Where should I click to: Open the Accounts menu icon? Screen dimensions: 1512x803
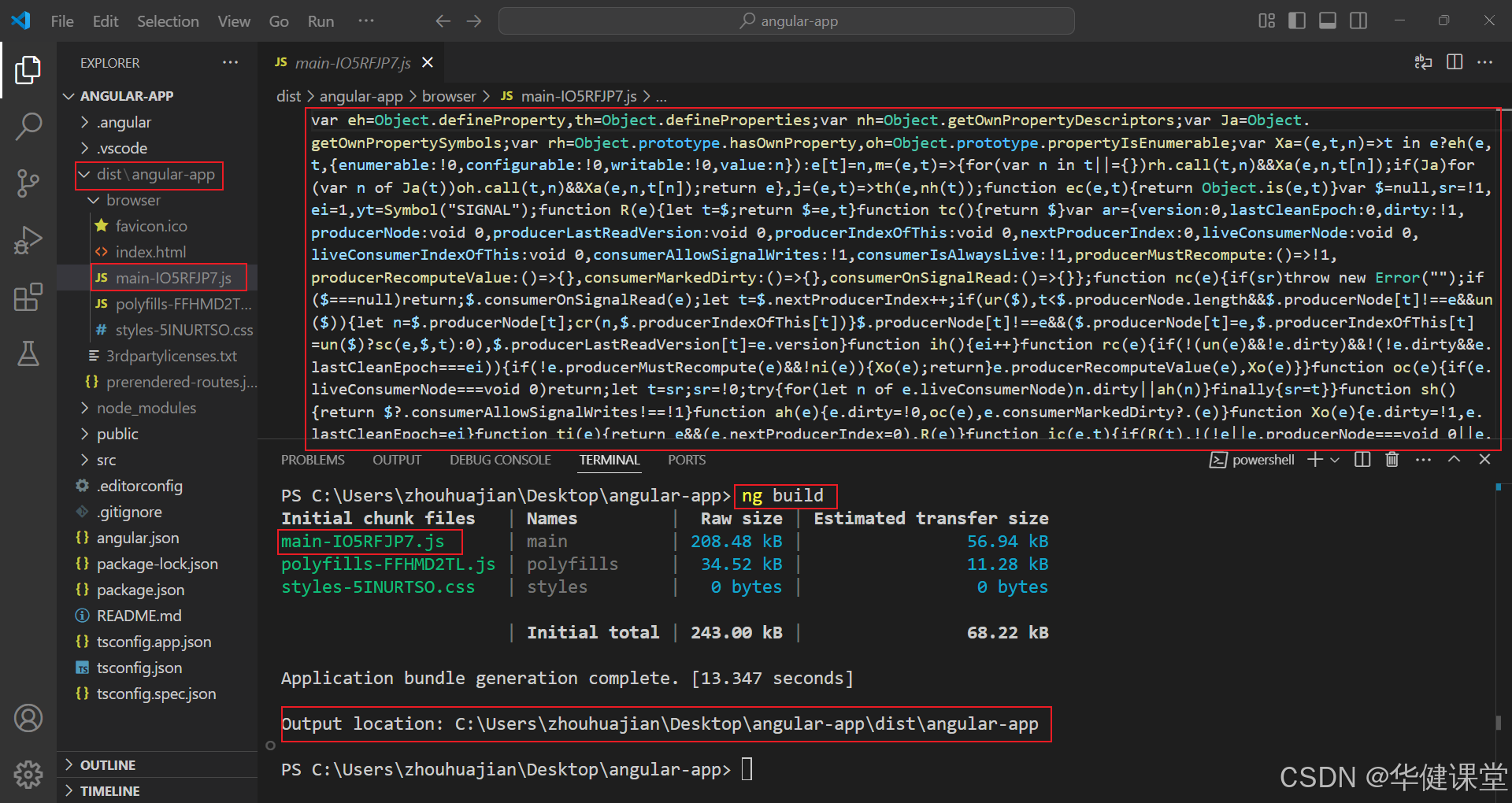(28, 718)
